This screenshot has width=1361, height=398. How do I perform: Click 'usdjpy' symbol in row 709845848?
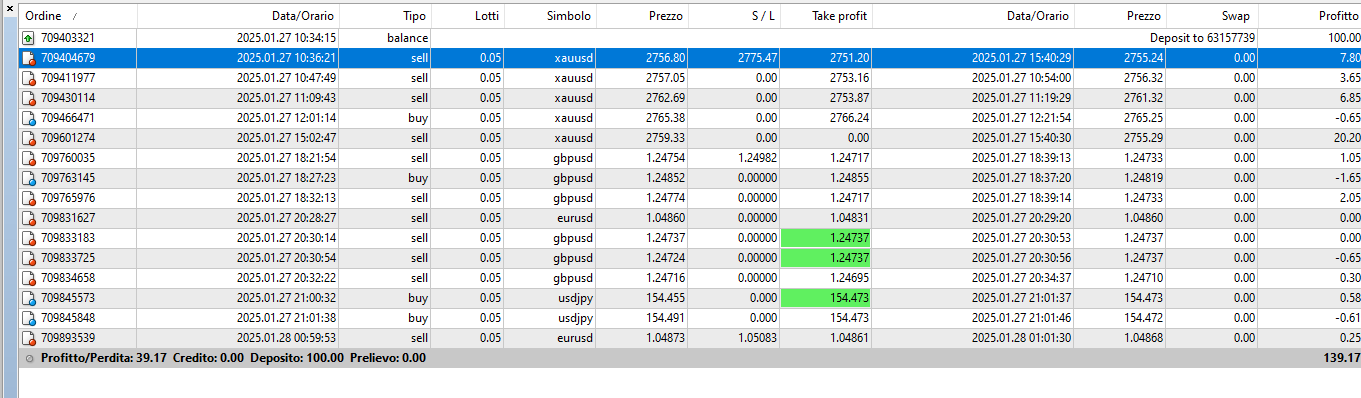[575, 318]
